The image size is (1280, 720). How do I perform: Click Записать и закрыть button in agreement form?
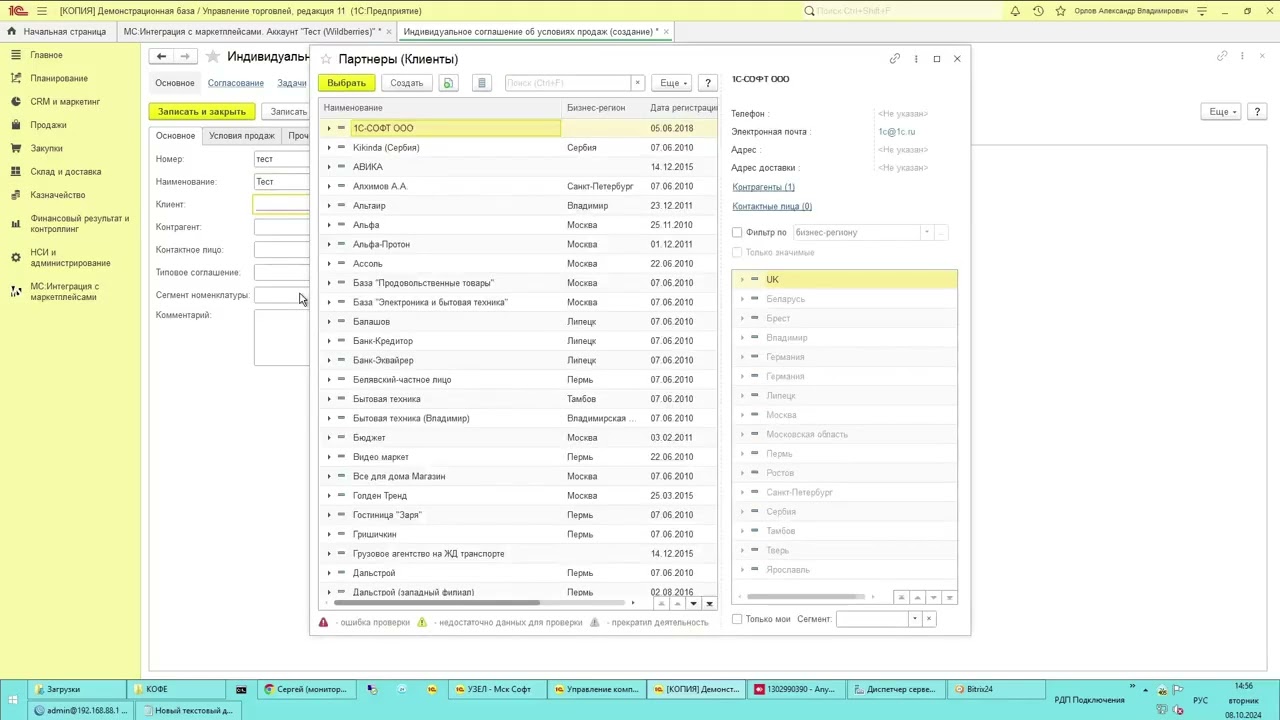coord(201,112)
